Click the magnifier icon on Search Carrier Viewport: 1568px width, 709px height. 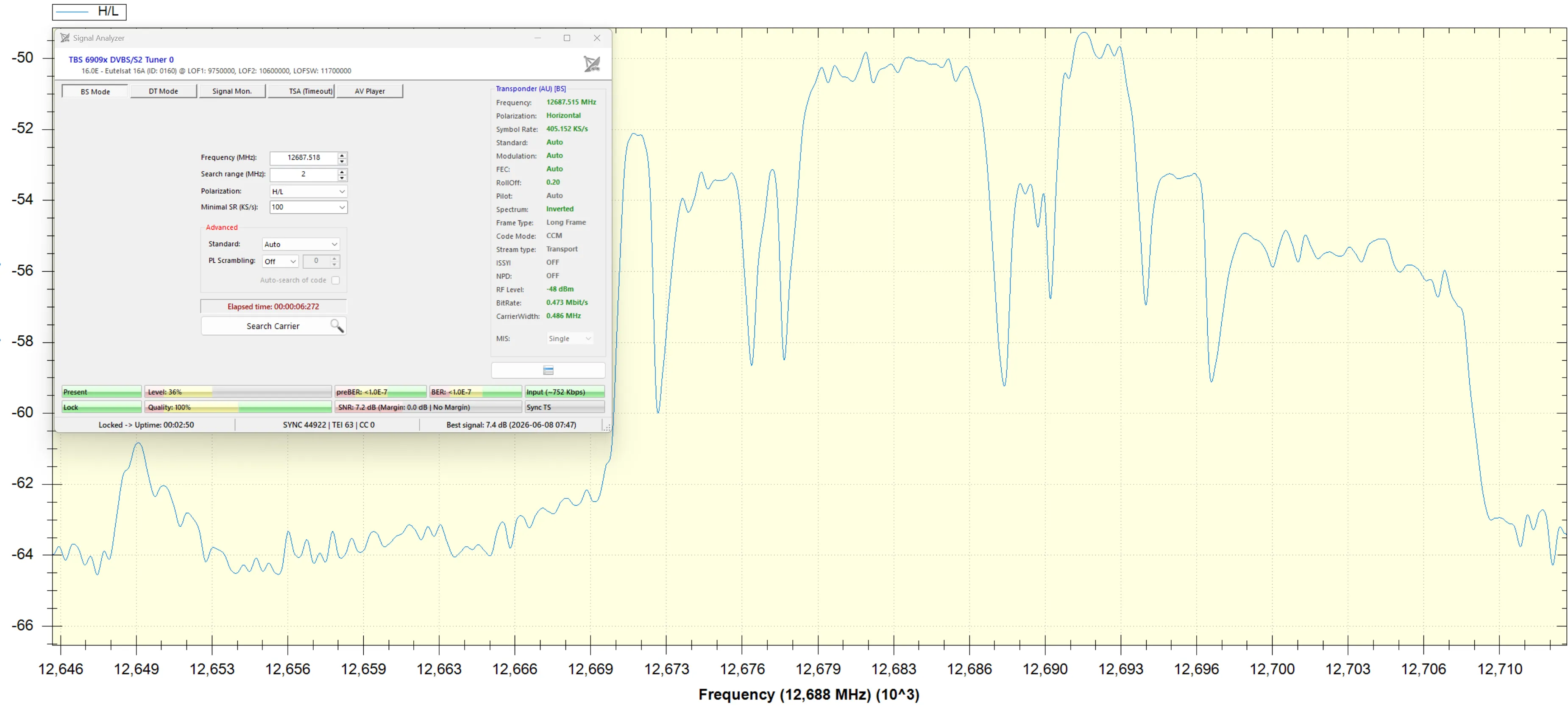click(337, 326)
